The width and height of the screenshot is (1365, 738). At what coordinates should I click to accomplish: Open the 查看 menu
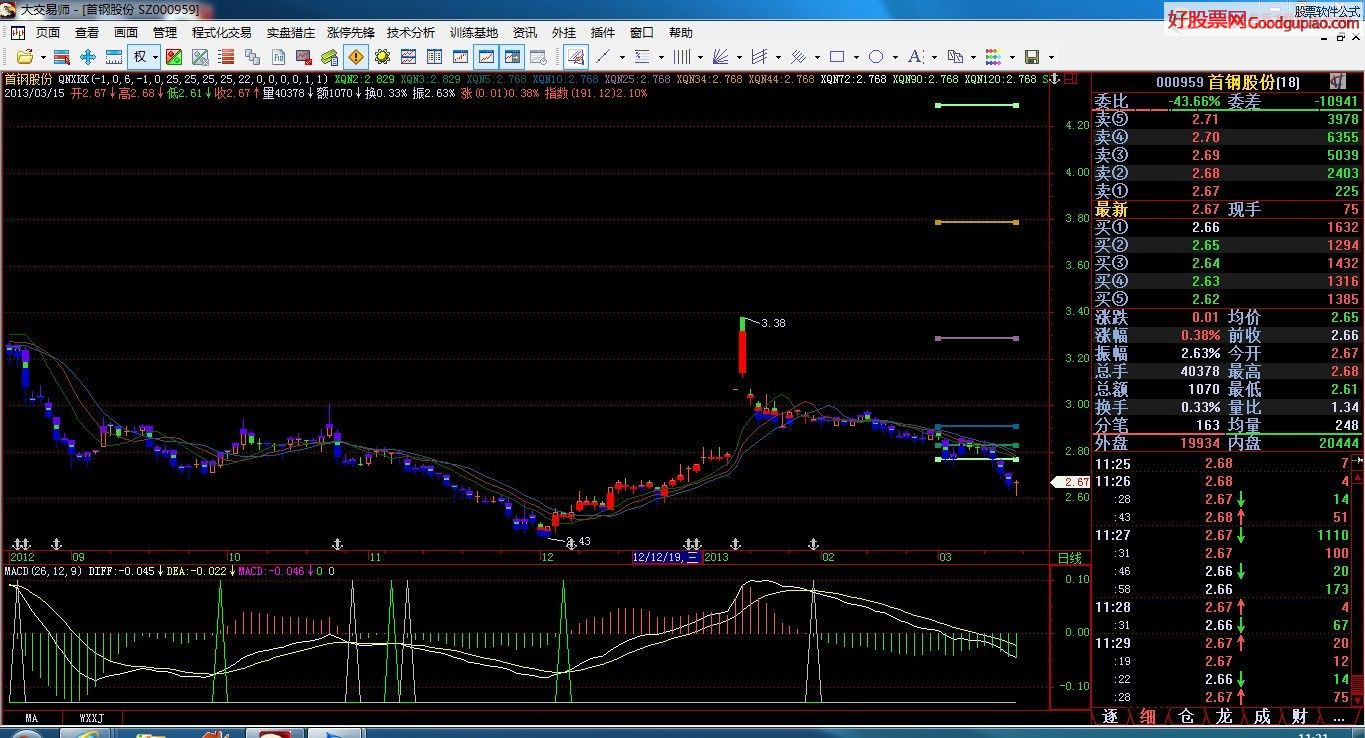87,32
